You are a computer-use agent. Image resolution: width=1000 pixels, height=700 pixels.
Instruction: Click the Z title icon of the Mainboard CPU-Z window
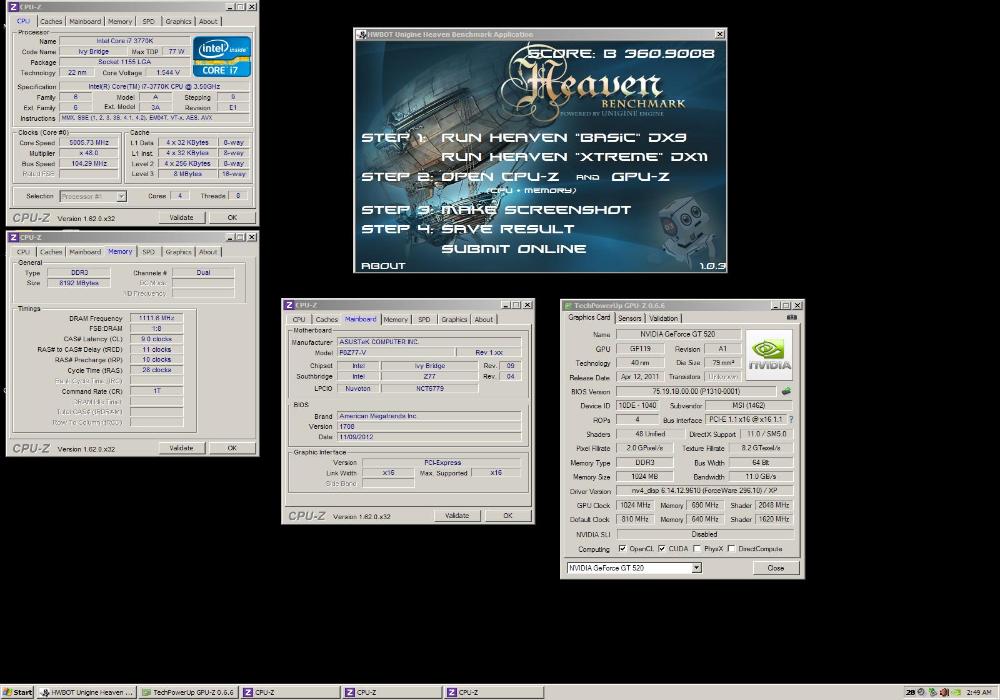coord(290,305)
